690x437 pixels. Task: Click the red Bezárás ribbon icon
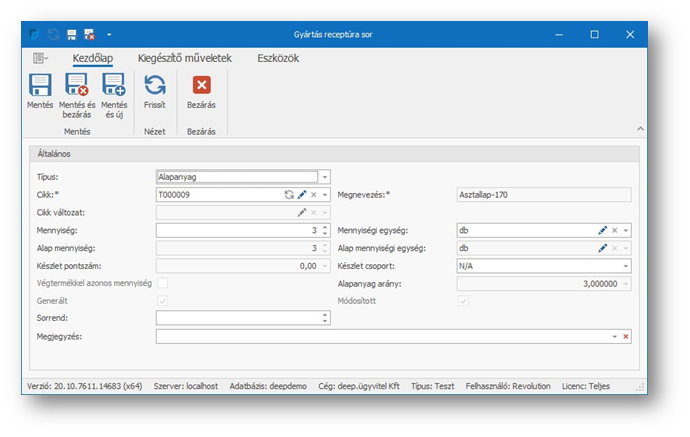pyautogui.click(x=202, y=86)
